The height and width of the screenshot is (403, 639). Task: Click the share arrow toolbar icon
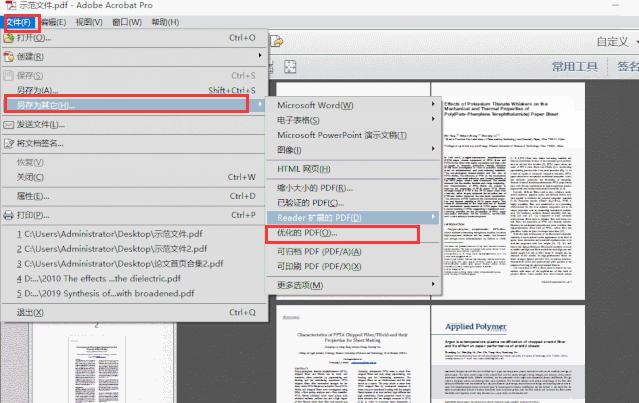[x=277, y=41]
